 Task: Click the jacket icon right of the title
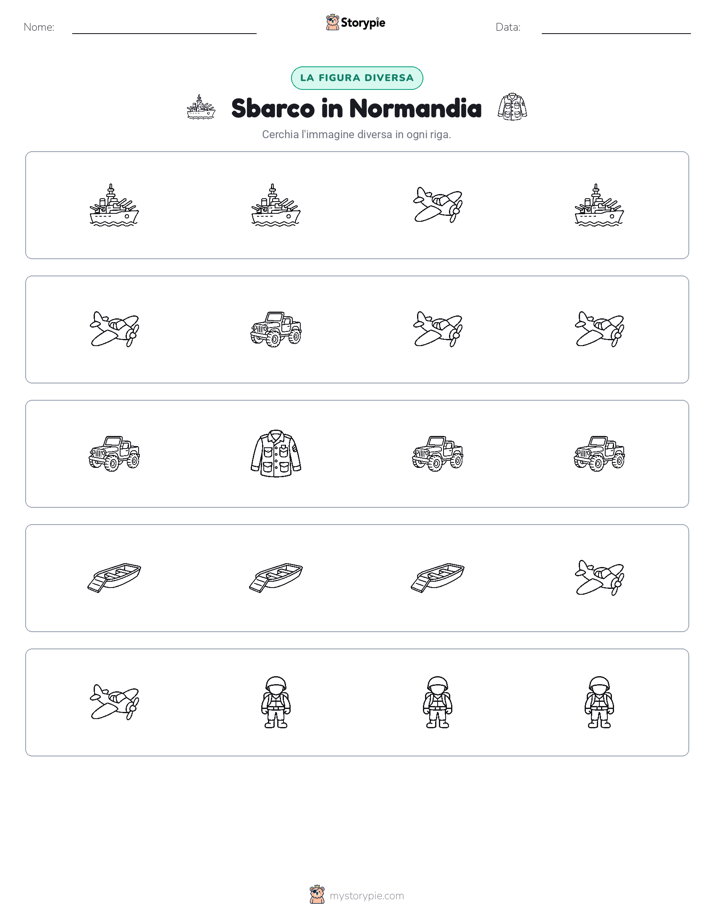point(512,107)
